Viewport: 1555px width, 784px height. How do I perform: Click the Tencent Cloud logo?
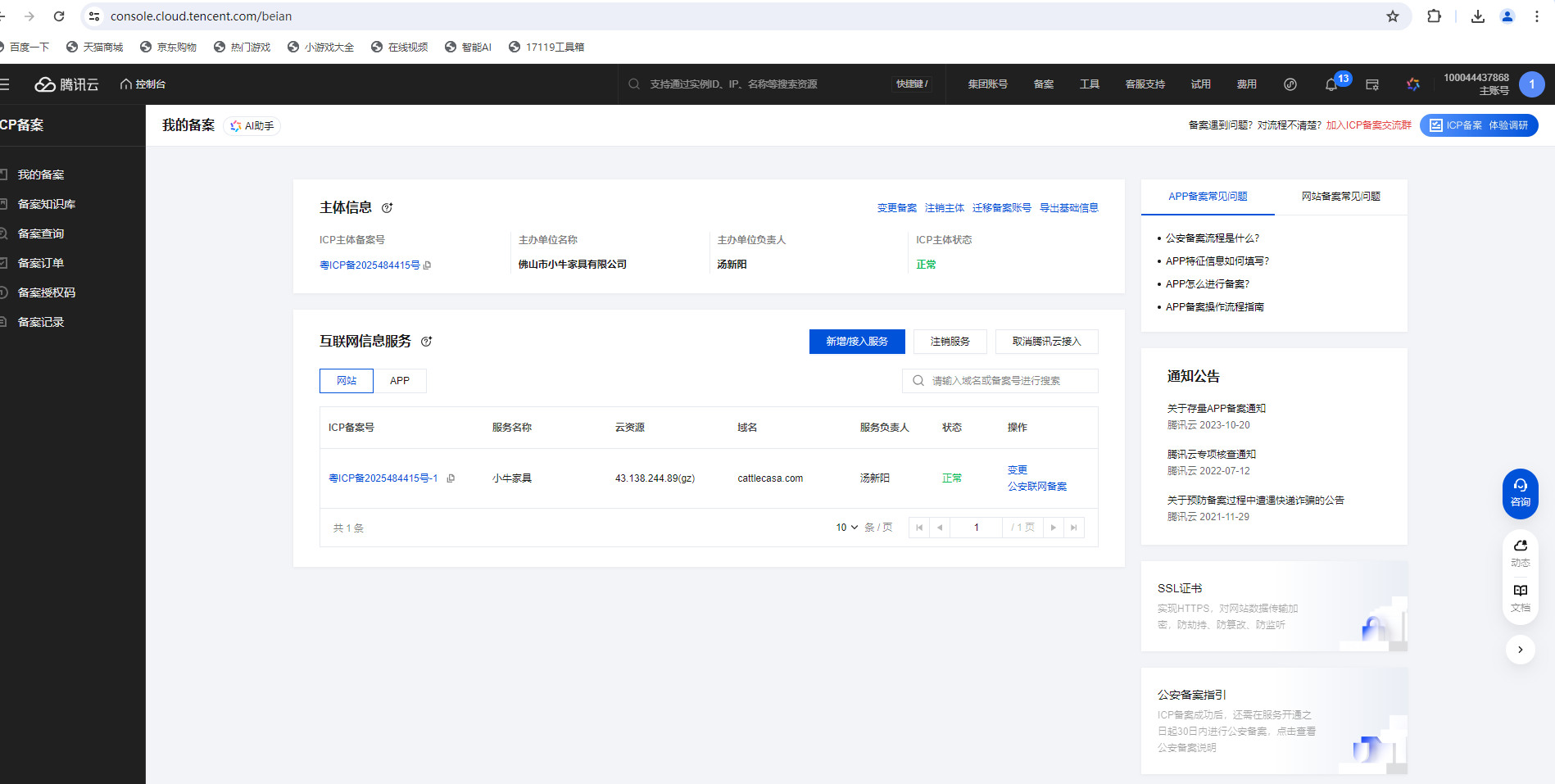66,84
